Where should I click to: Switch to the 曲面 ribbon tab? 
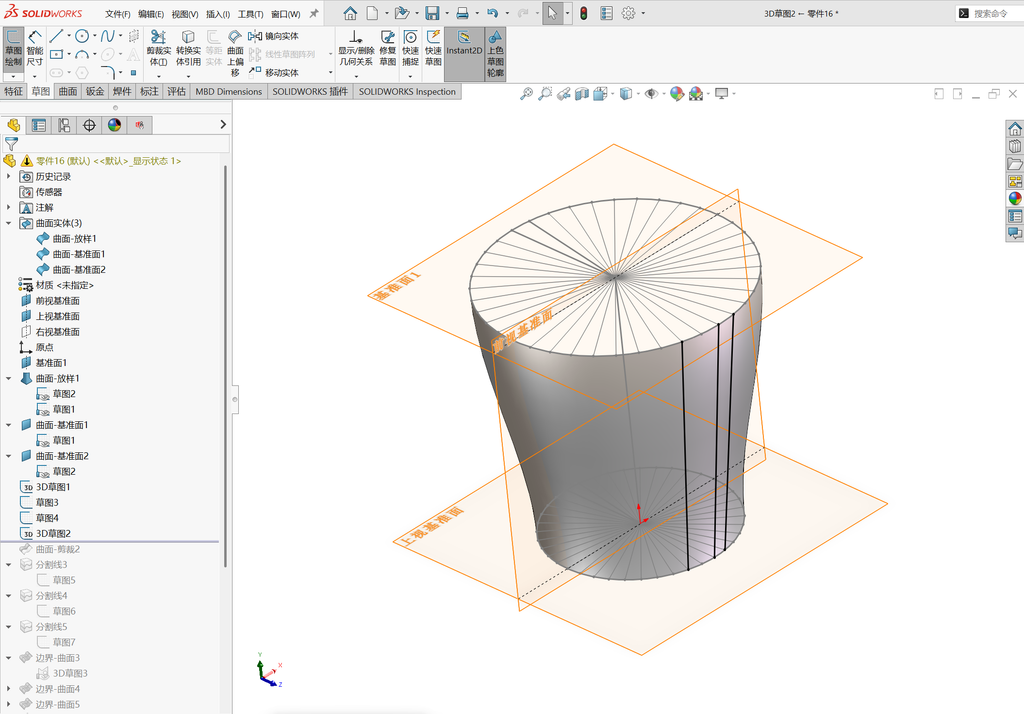tap(67, 91)
